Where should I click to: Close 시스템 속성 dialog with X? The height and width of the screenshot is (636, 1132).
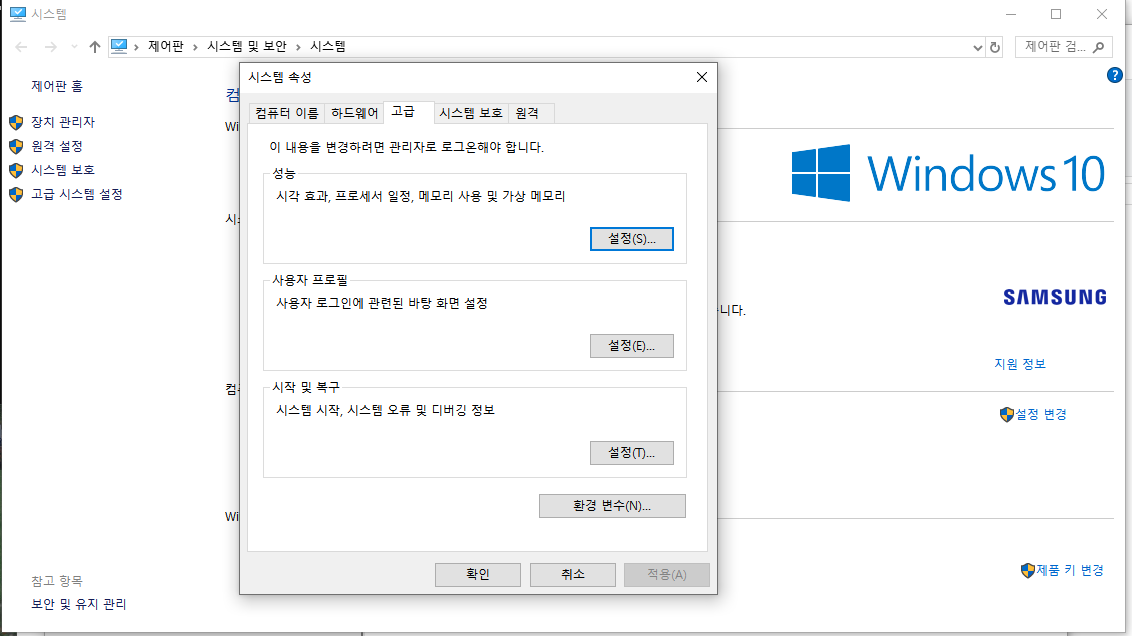[702, 77]
